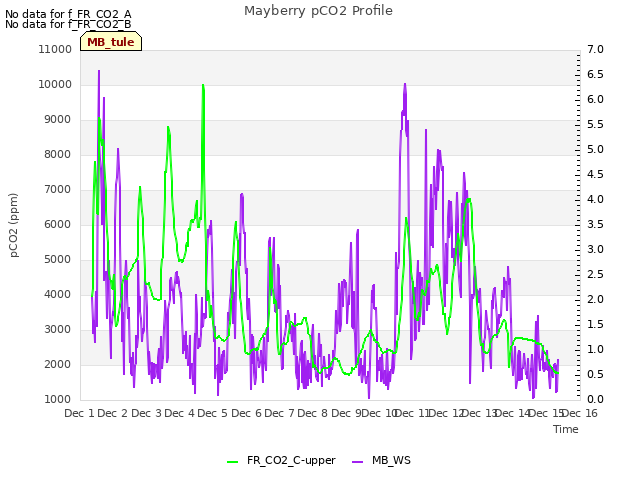Click the 7.0 right-axis tick label
The width and height of the screenshot is (640, 480).
[x=595, y=49]
